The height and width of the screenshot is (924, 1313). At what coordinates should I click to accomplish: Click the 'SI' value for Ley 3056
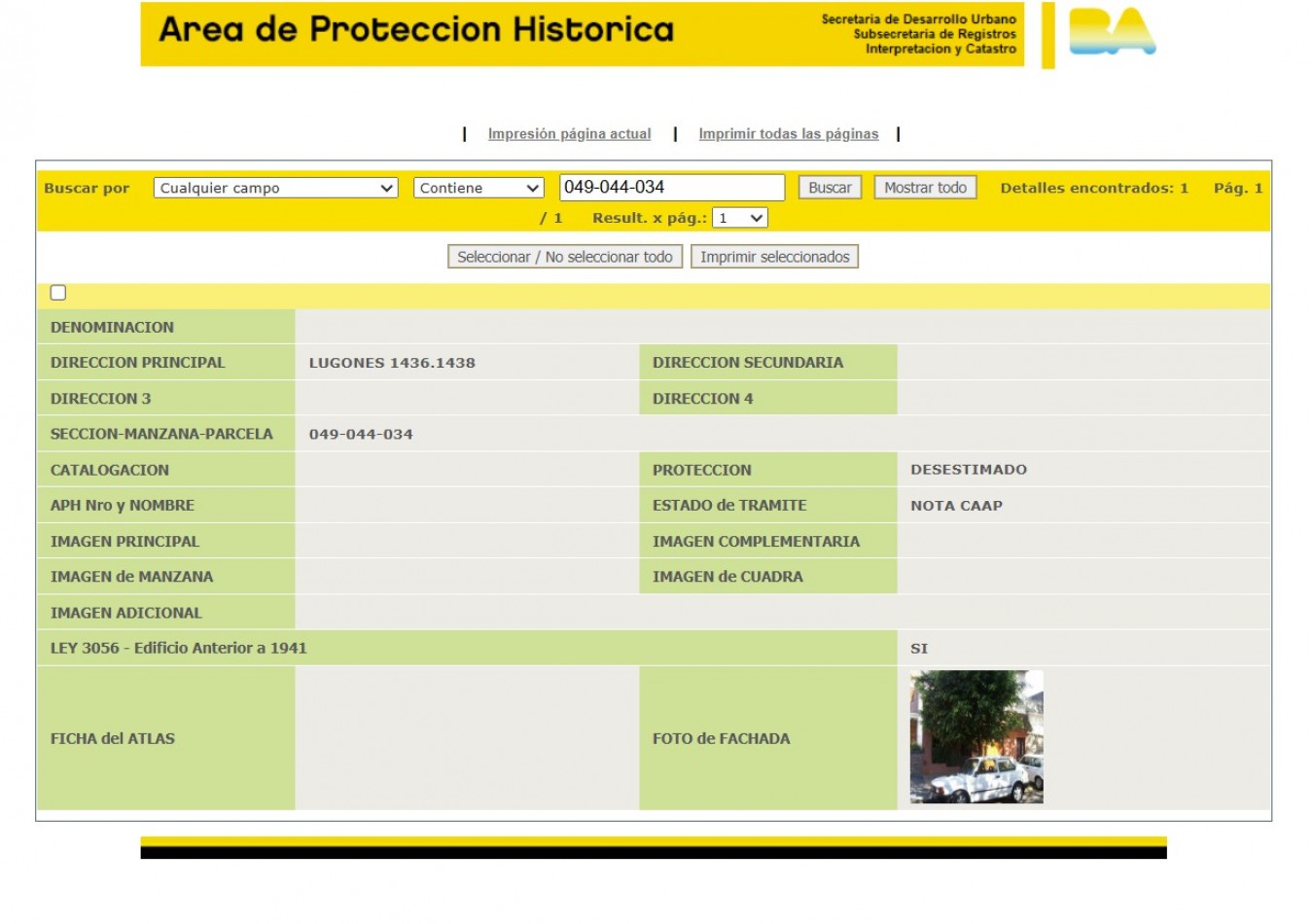coord(919,649)
